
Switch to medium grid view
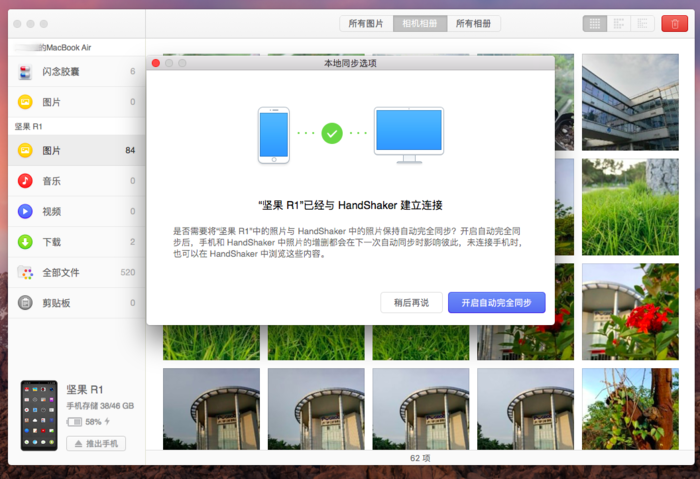pos(619,24)
